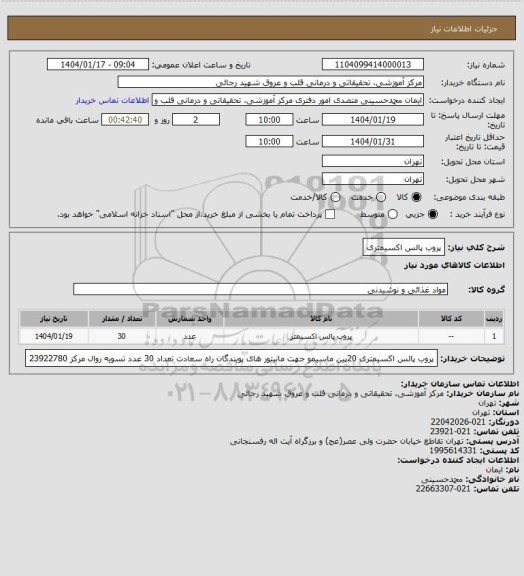The image size is (524, 576).
Task: Click the اطلاعات تماس سازمان خریدار heading
Action: click(460, 384)
